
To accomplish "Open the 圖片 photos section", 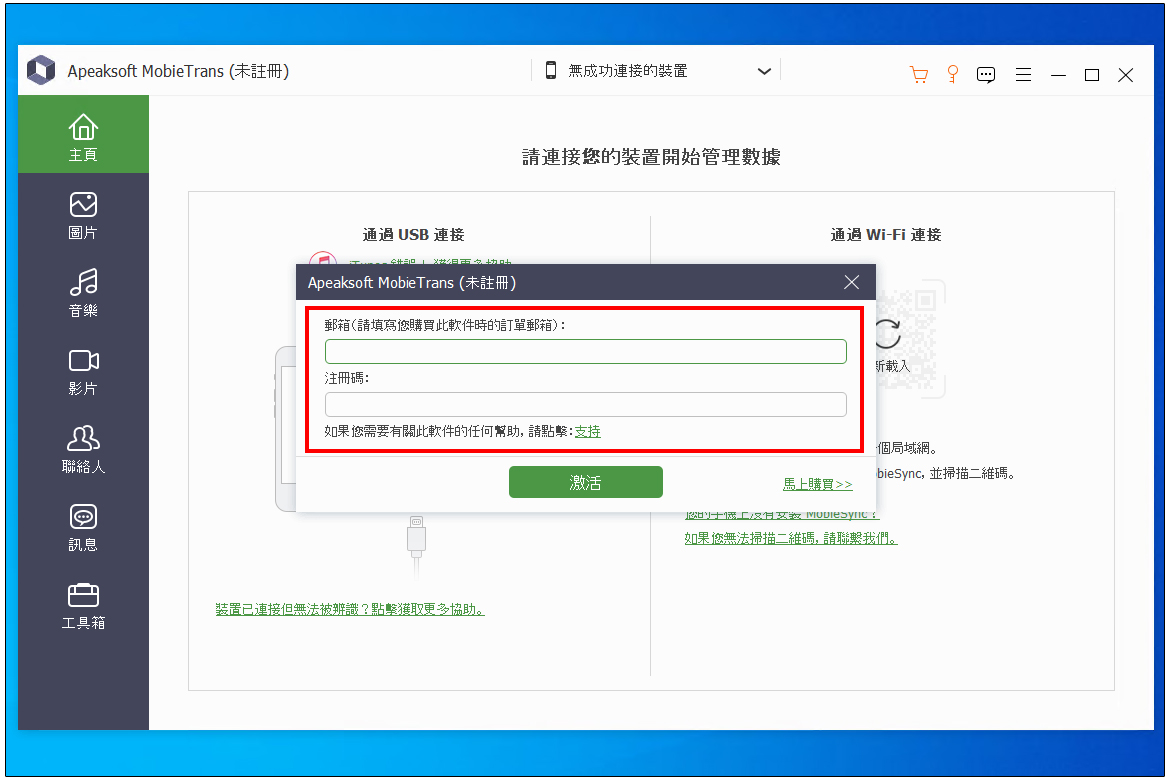I will [x=83, y=215].
